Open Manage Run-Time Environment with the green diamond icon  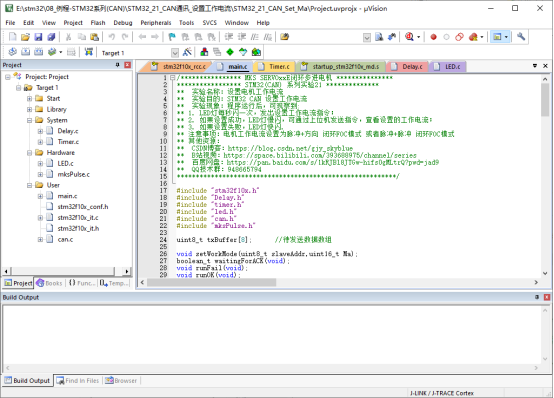(230, 52)
